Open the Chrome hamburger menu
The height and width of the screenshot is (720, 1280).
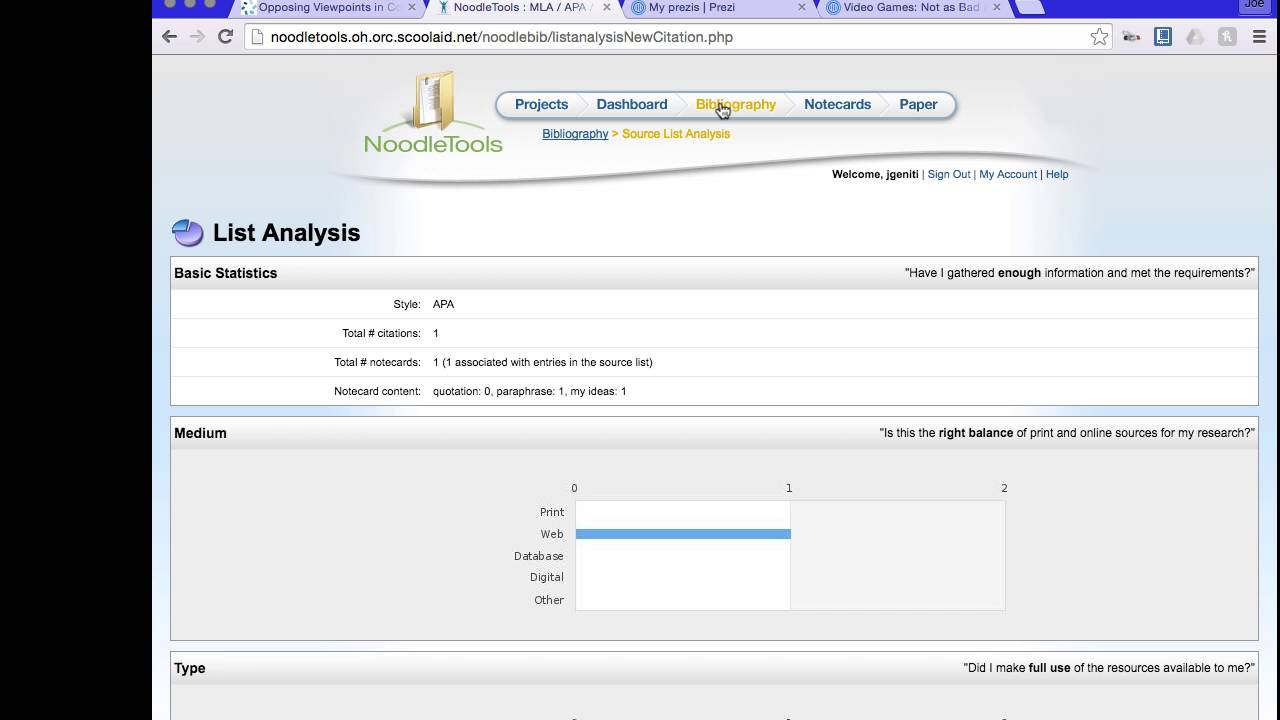(1259, 37)
